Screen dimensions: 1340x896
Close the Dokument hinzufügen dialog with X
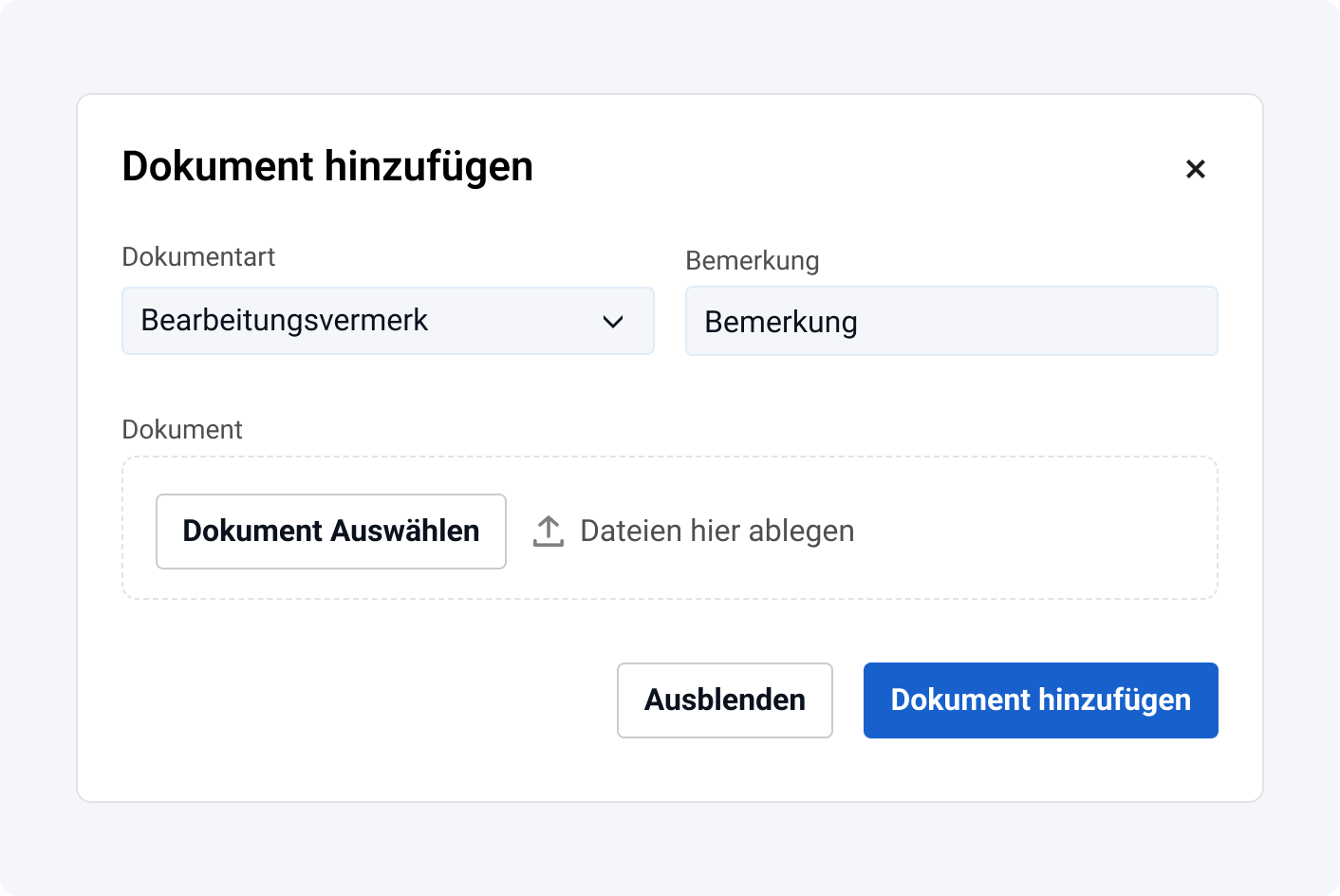point(1196,169)
